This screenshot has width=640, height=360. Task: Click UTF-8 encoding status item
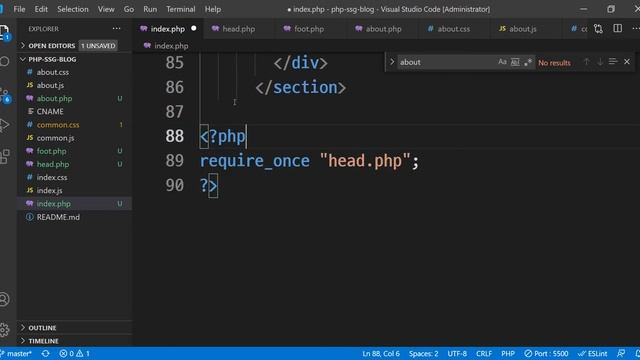(x=457, y=353)
